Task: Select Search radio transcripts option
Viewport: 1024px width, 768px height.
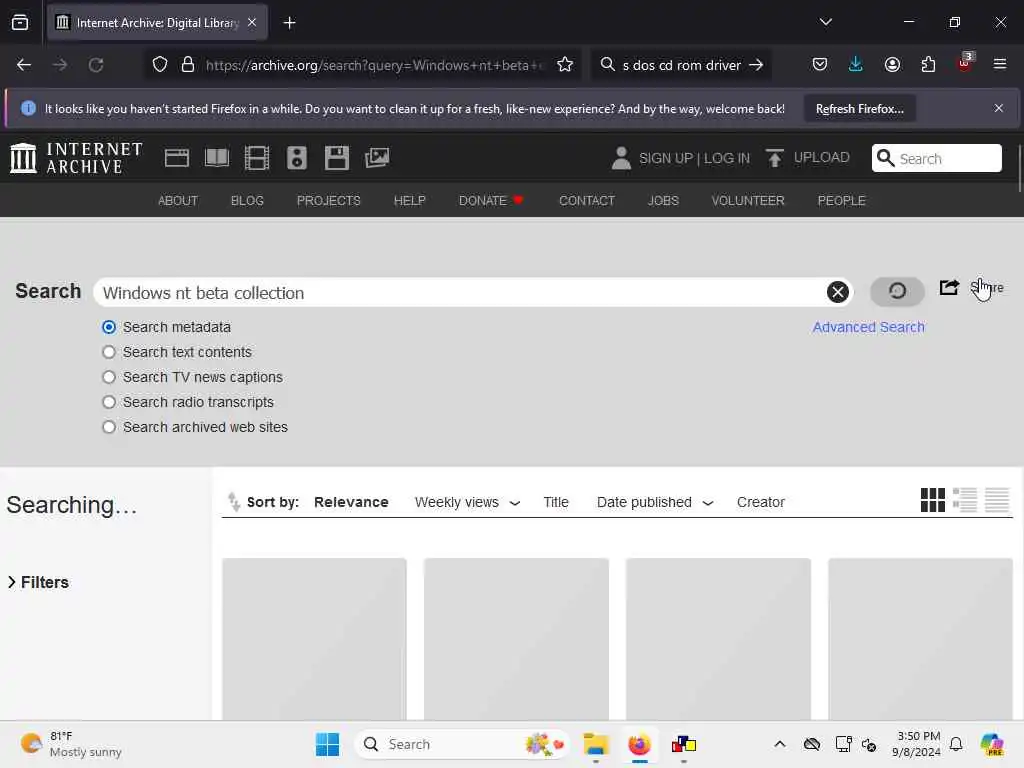Action: [109, 402]
